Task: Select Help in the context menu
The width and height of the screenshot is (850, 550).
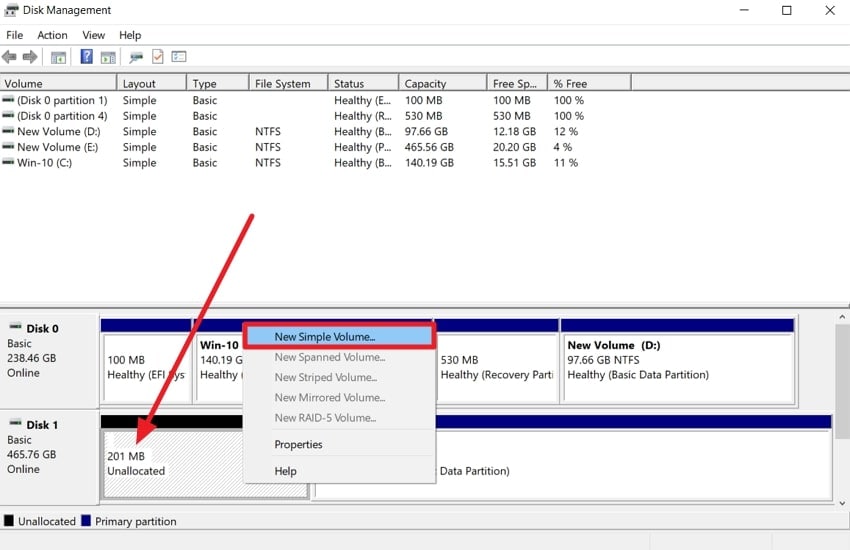Action: tap(339, 471)
